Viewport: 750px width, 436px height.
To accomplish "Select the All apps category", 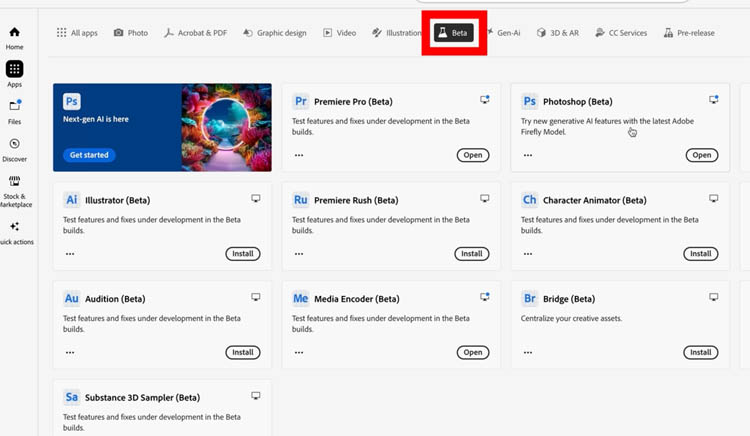I will 77,33.
